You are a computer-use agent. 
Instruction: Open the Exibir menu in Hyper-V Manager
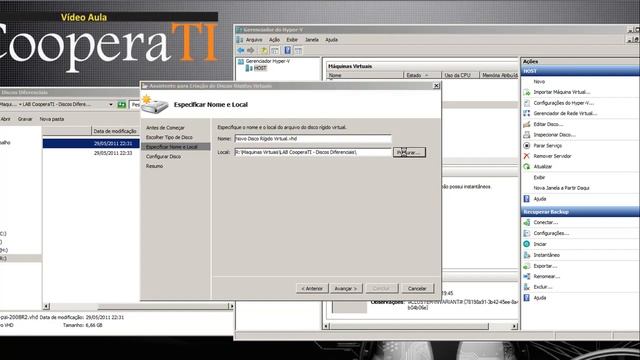pyautogui.click(x=292, y=40)
